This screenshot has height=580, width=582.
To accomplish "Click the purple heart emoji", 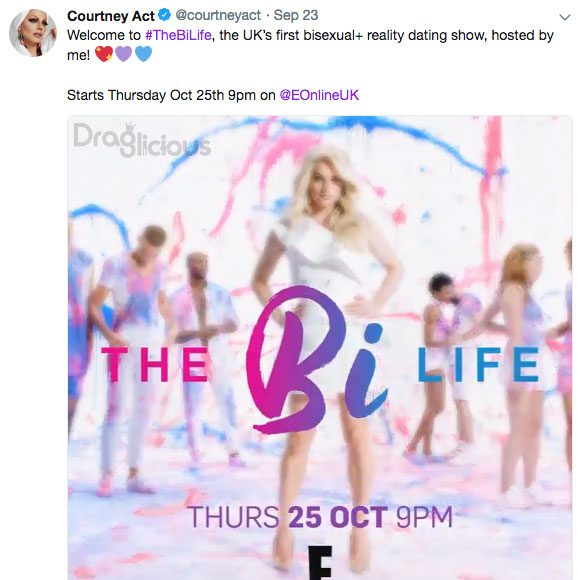I will click(124, 54).
